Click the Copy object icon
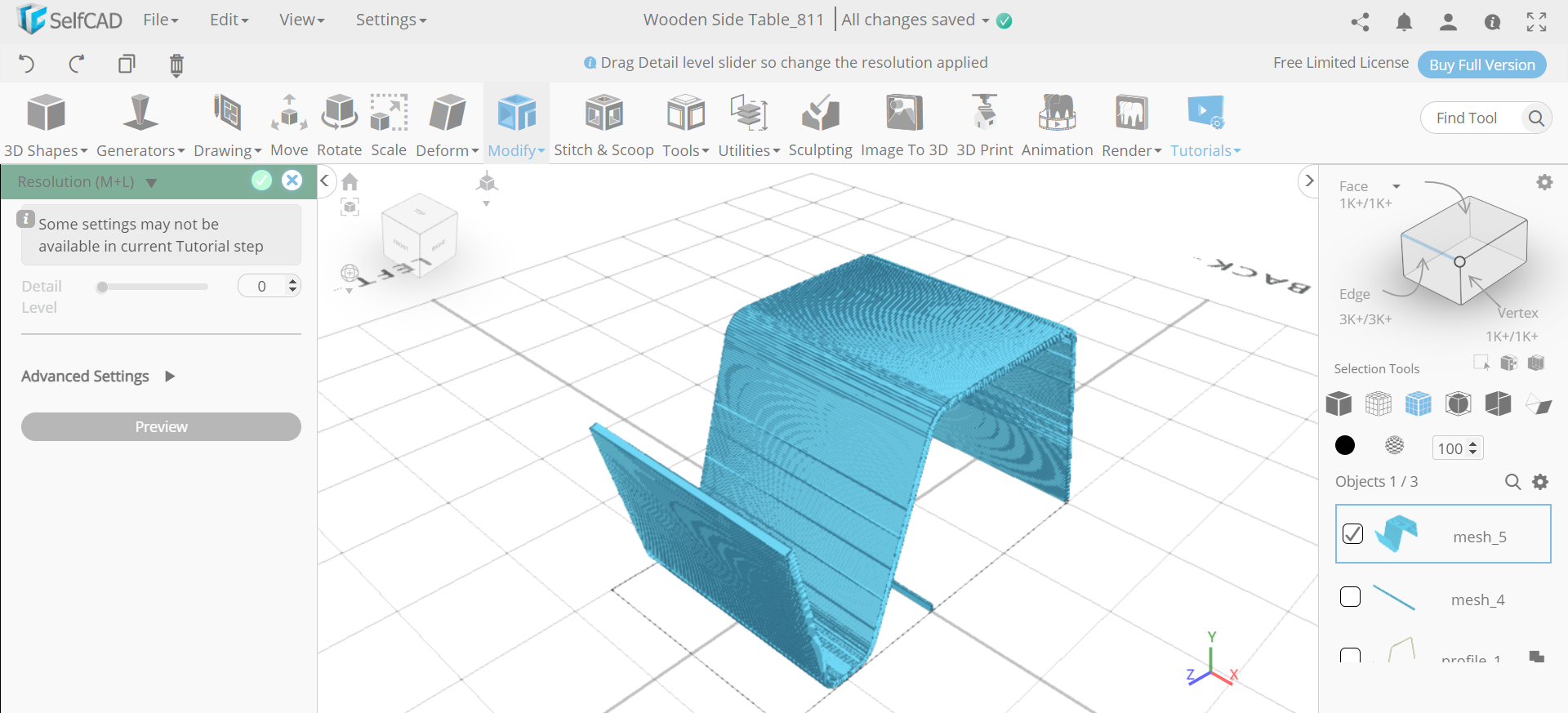This screenshot has width=1568, height=713. click(127, 64)
